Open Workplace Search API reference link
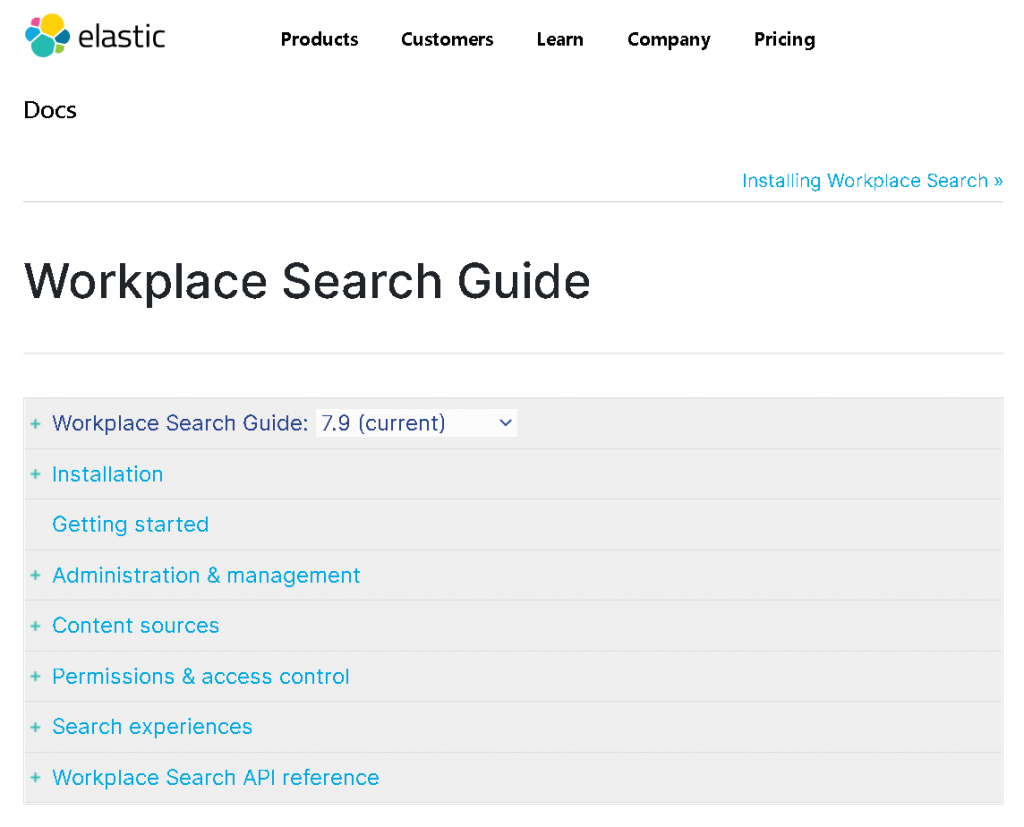 tap(216, 777)
